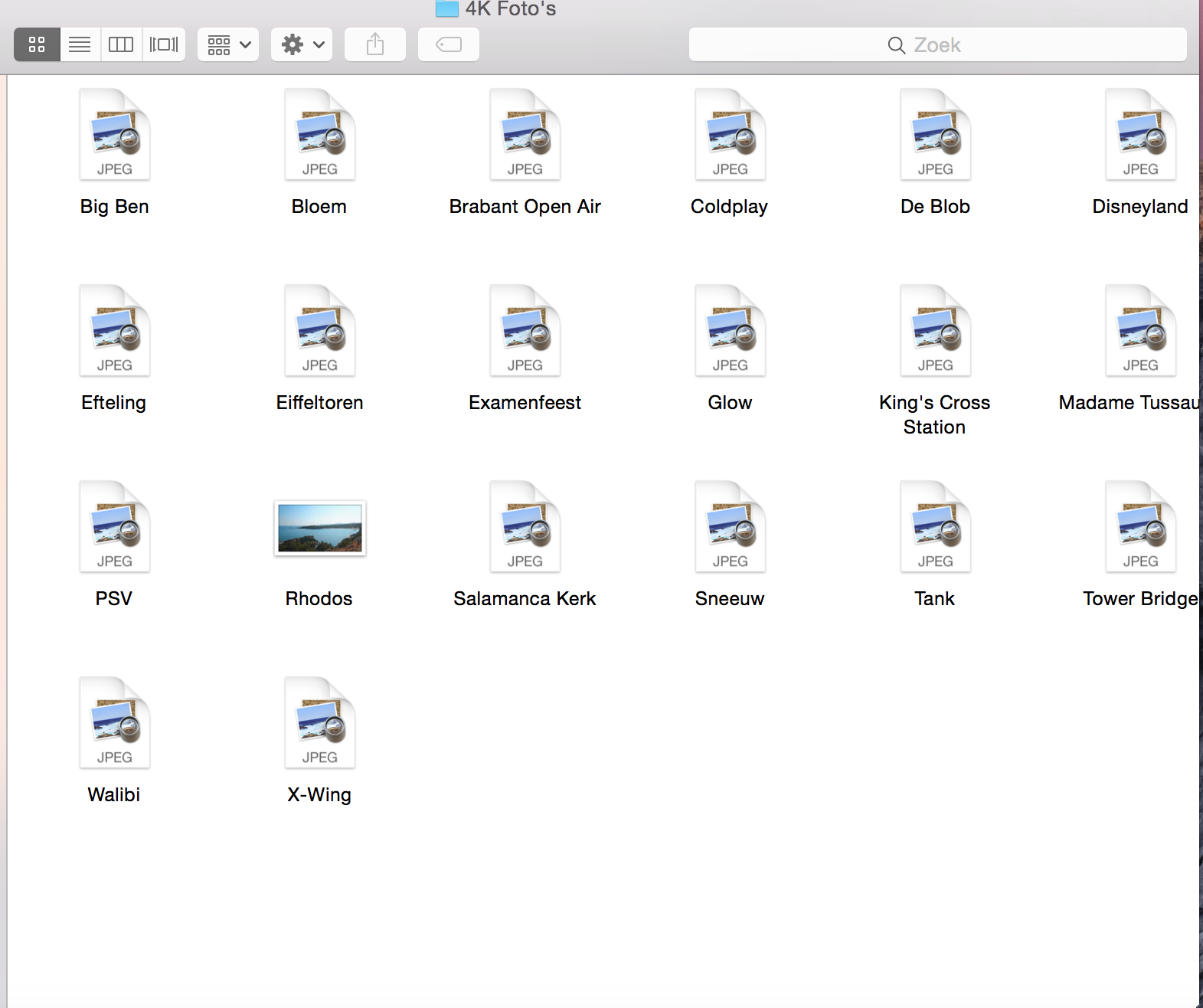Switch to icon view mode

click(37, 44)
